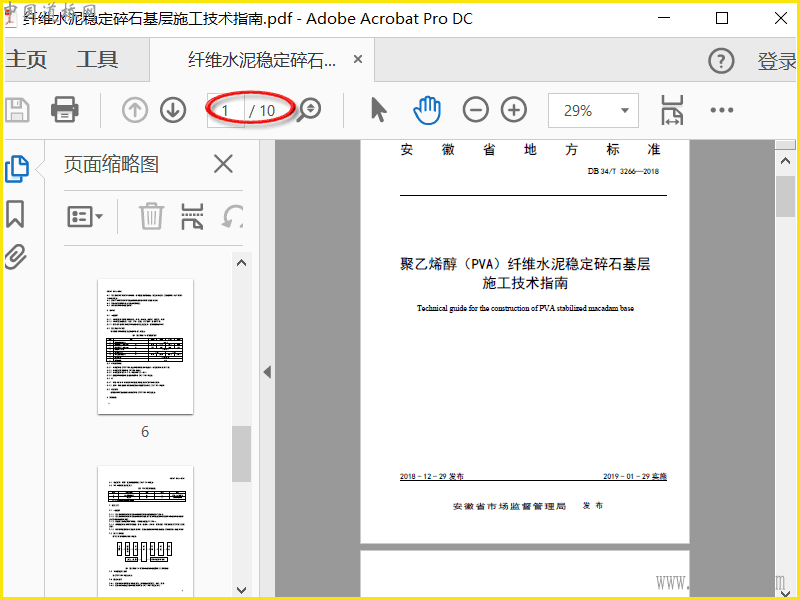The width and height of the screenshot is (800, 600).
Task: Click the 2019-01-29 实施 date text
Action: coord(635,476)
